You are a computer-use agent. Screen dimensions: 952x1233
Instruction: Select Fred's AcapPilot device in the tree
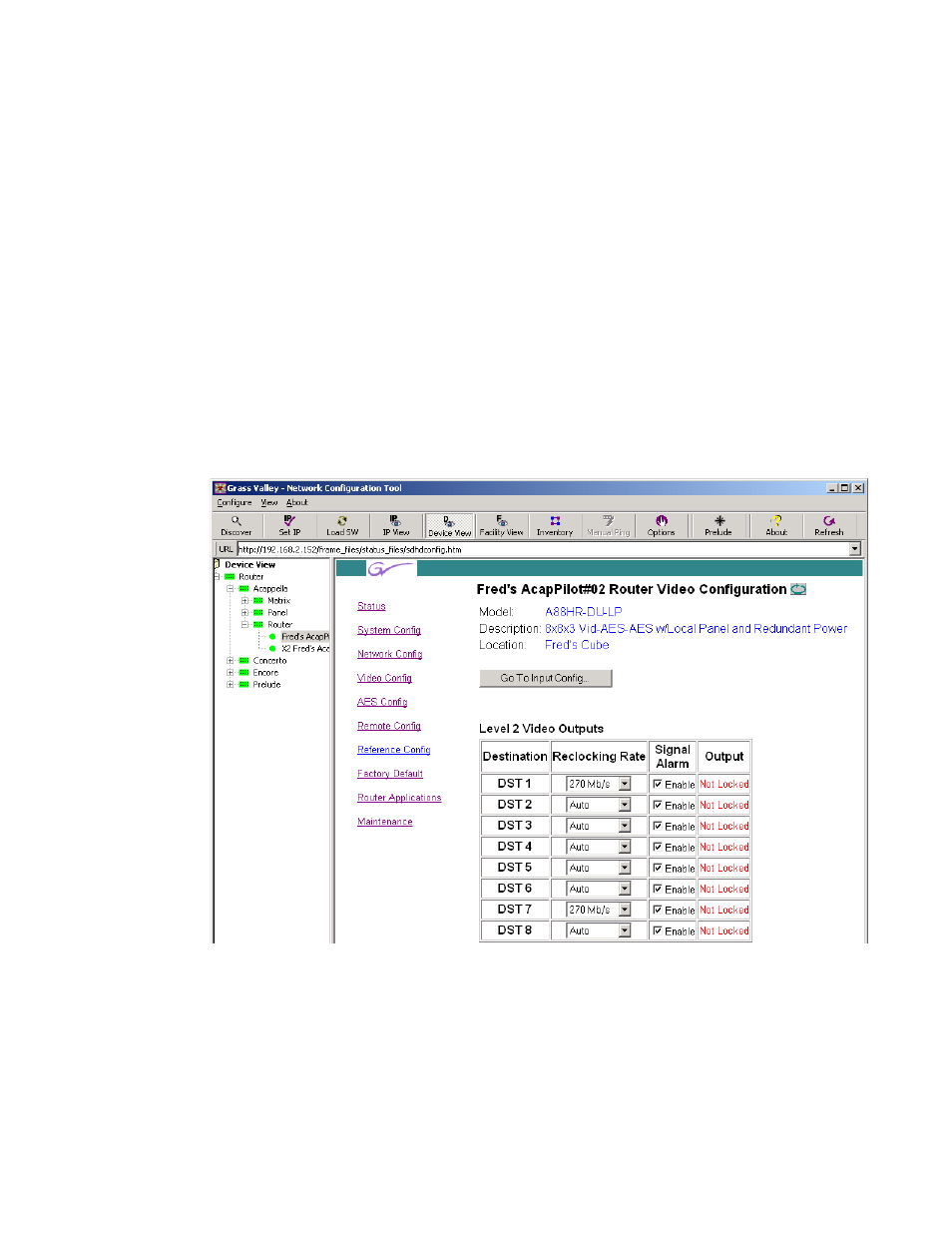(x=304, y=637)
